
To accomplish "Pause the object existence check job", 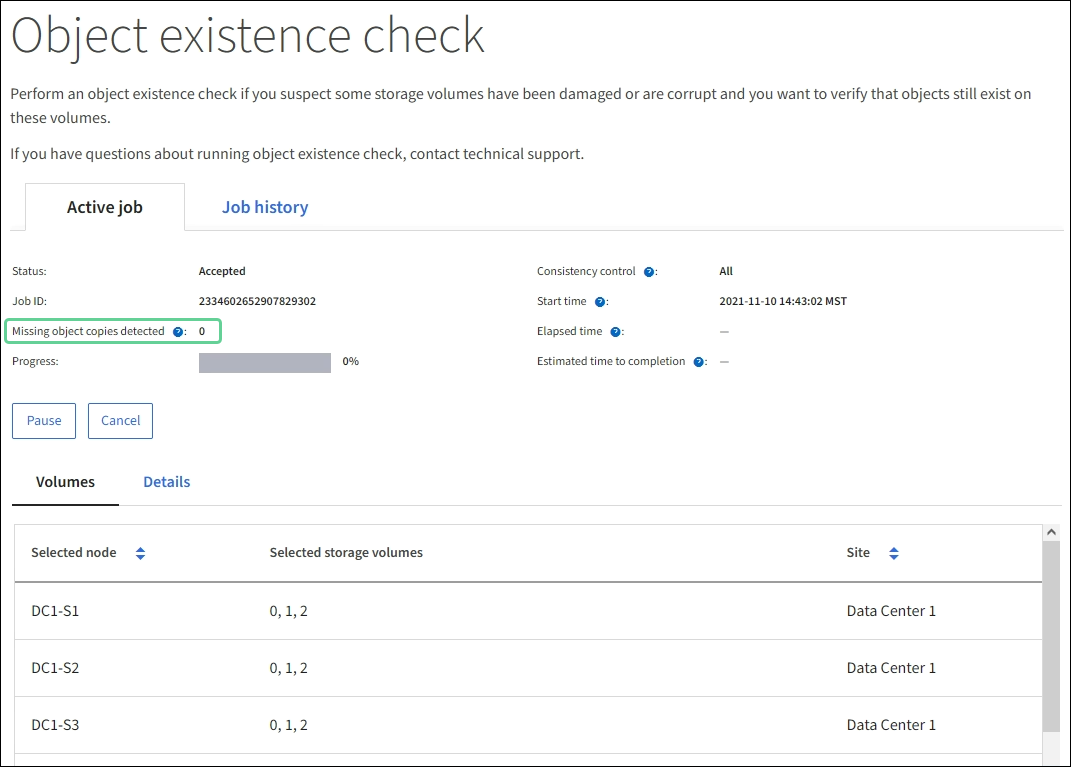I will [x=44, y=420].
